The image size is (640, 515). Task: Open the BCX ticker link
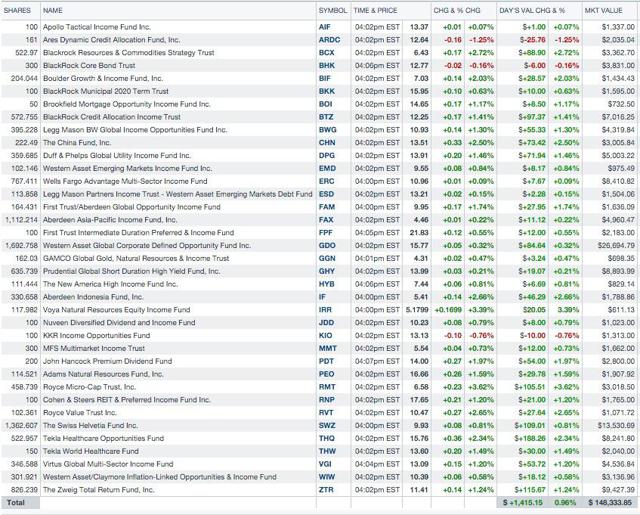point(327,53)
